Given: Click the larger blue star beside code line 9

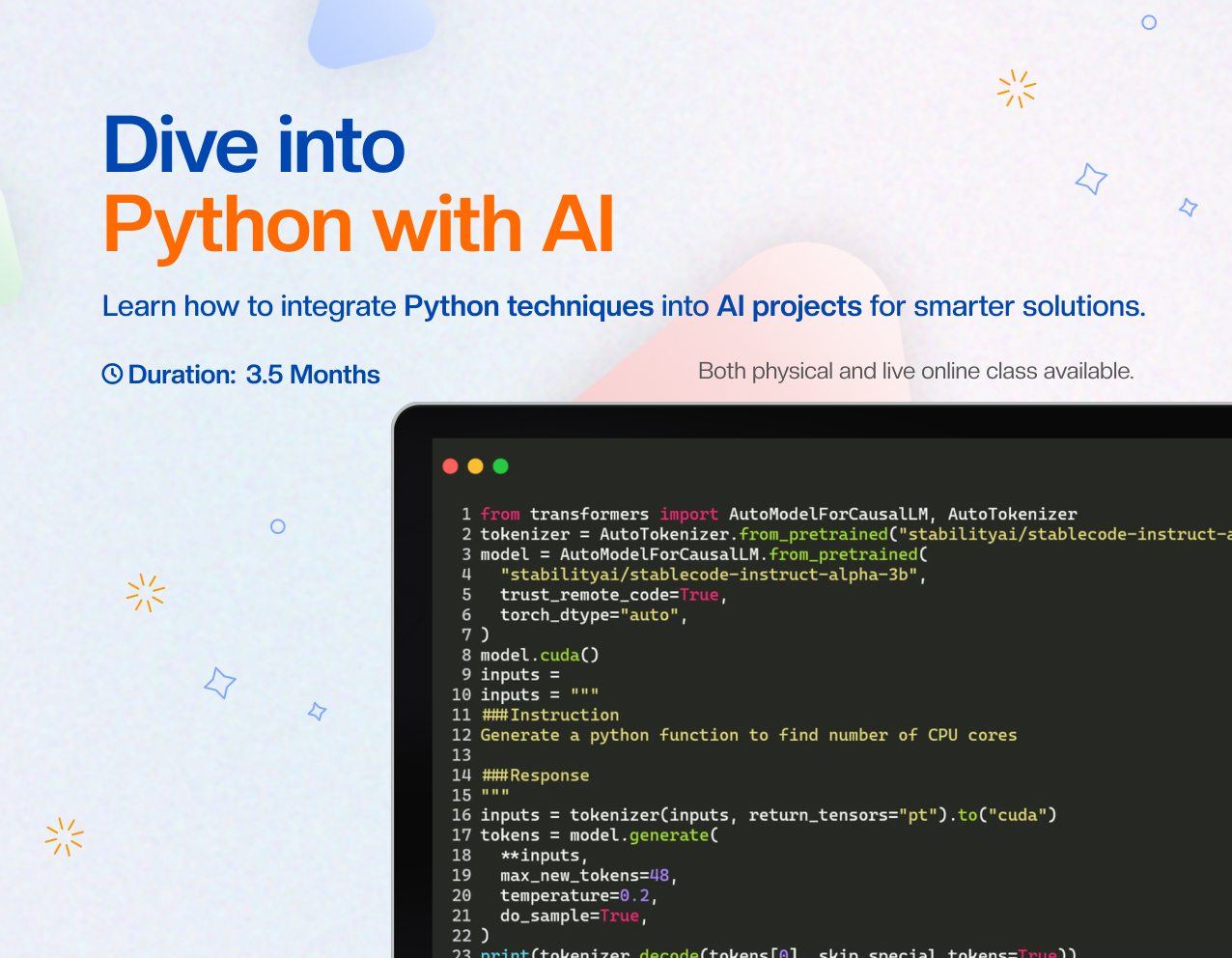Looking at the screenshot, I should 220,683.
